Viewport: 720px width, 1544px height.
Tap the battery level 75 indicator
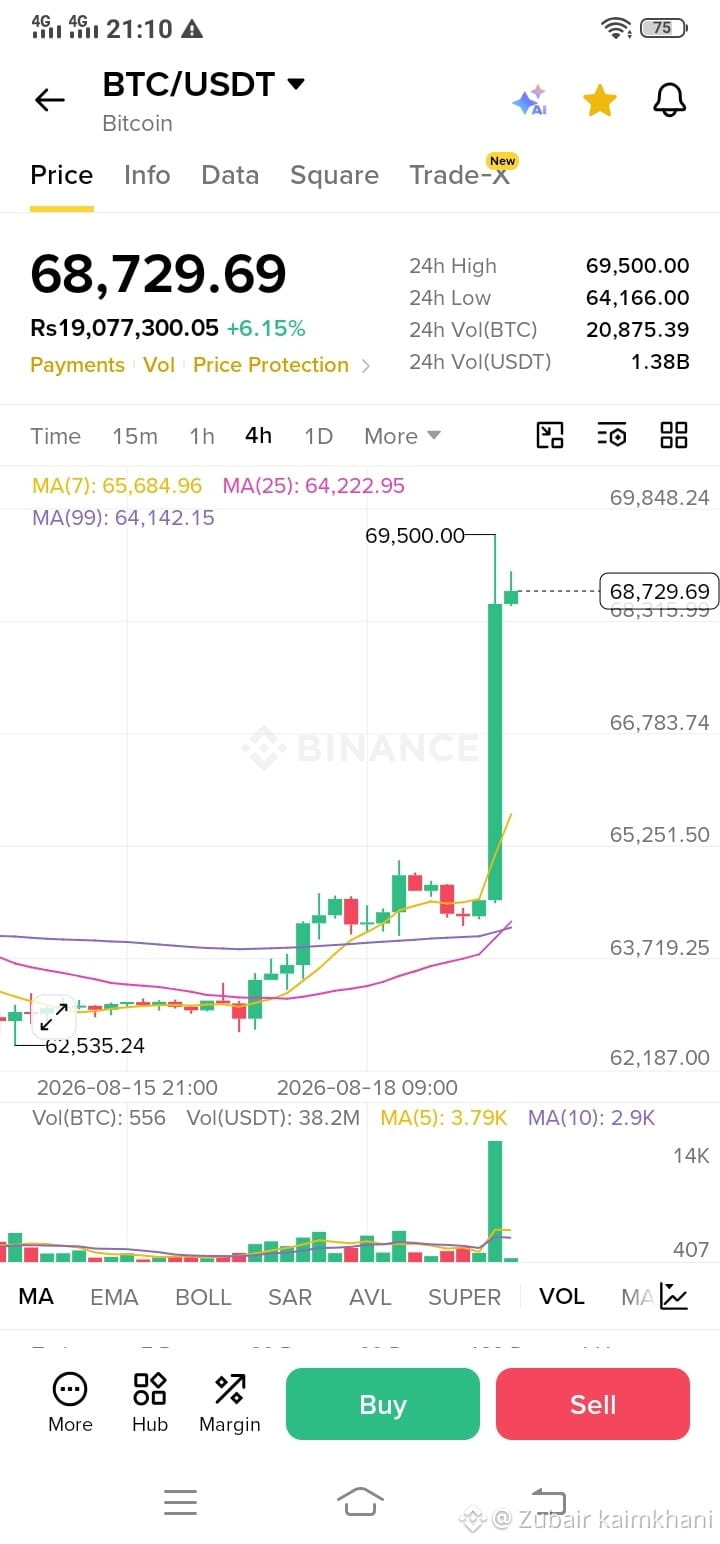[x=663, y=28]
